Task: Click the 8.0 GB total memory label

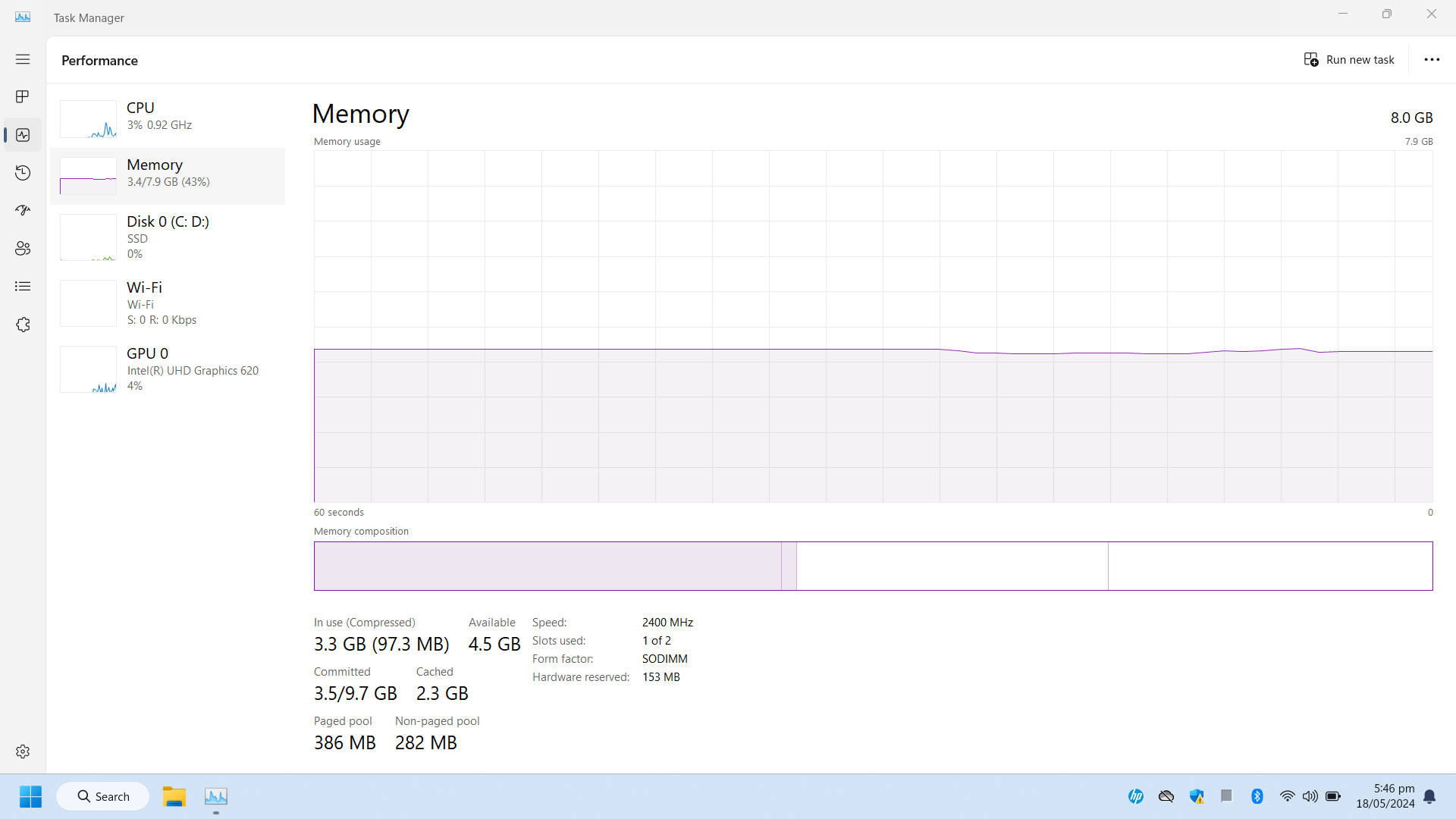Action: [x=1411, y=118]
